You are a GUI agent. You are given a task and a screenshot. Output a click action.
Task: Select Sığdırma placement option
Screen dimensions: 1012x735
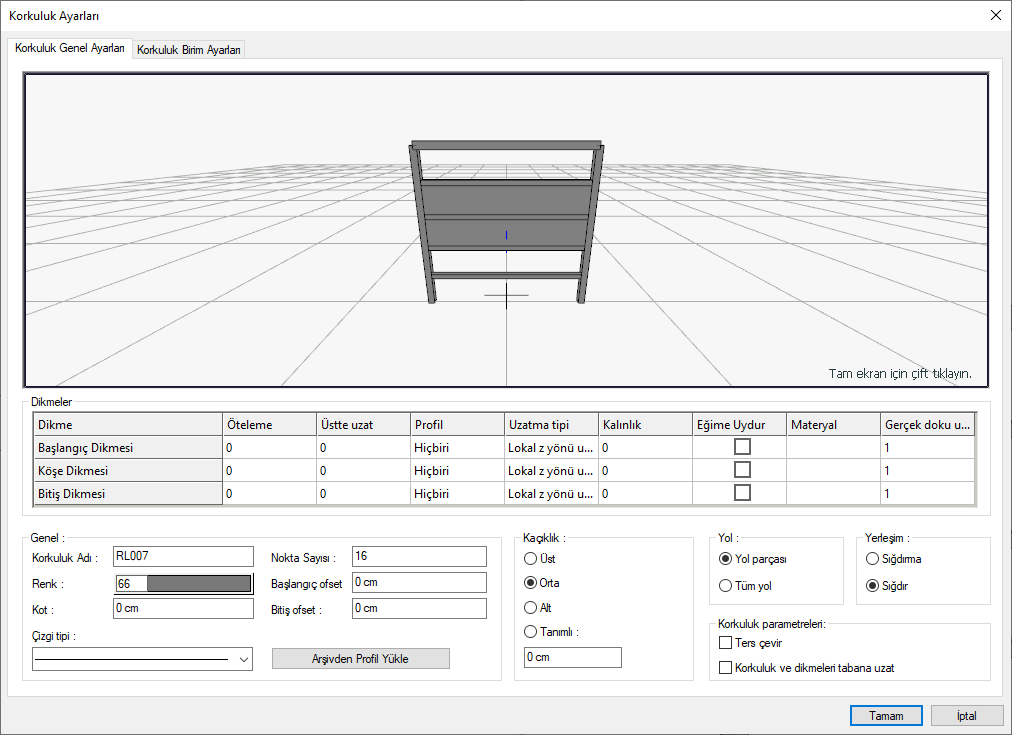click(873, 559)
